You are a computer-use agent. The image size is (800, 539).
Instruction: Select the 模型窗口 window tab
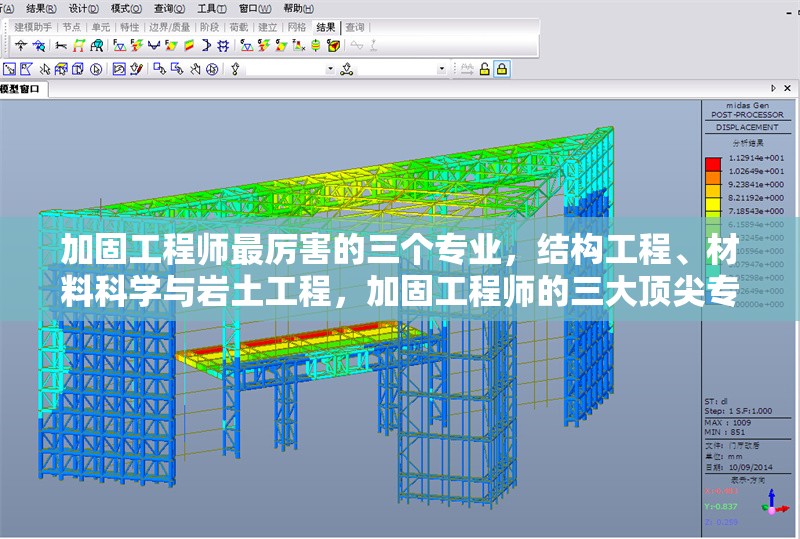tap(22, 89)
